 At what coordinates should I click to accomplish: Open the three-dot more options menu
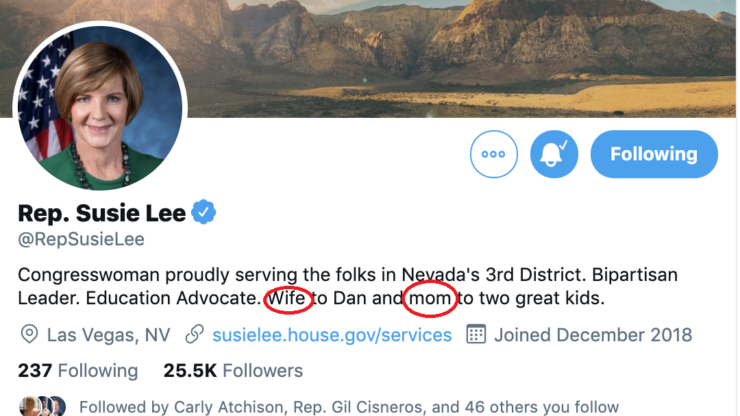pyautogui.click(x=494, y=155)
